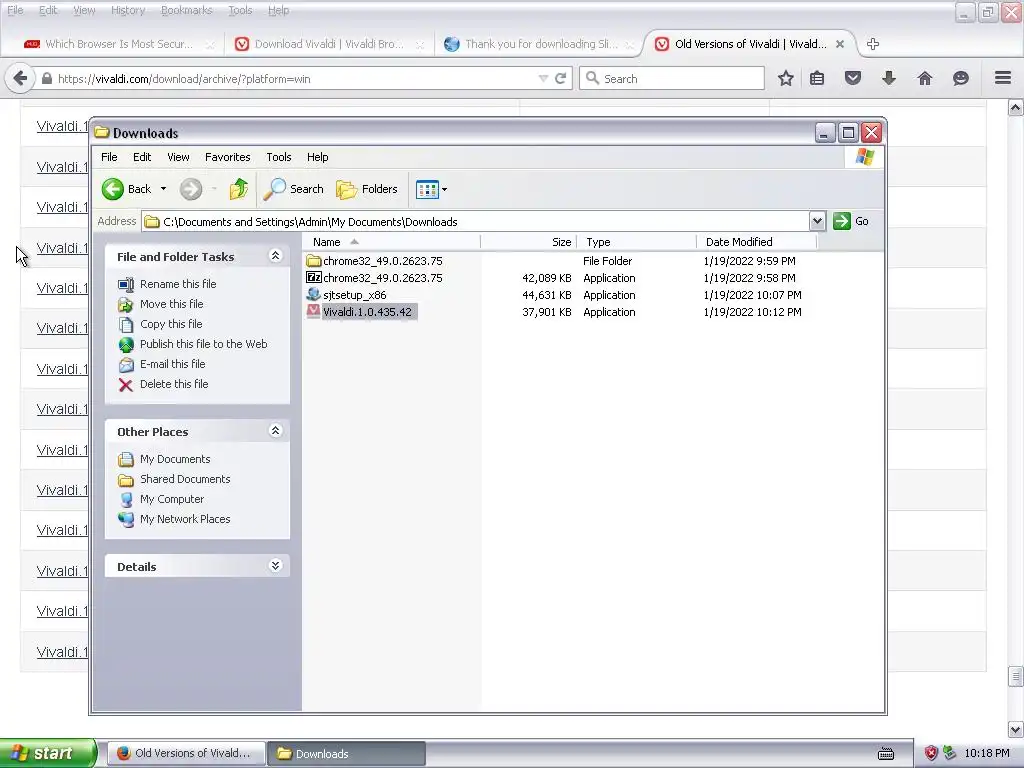Image resolution: width=1024 pixels, height=768 pixels.
Task: Click the Forward arrow in Downloads toolbar
Action: [191, 189]
